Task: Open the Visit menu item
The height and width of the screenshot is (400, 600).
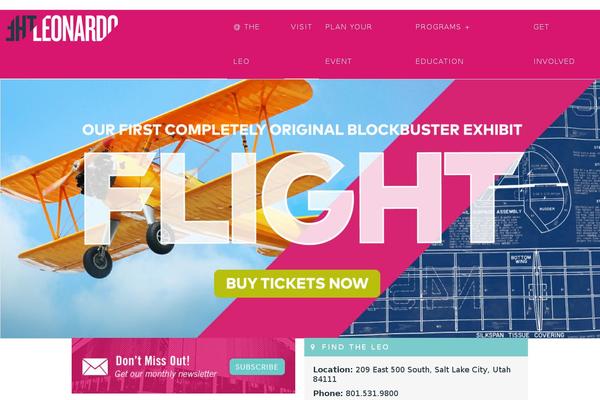Action: point(301,27)
